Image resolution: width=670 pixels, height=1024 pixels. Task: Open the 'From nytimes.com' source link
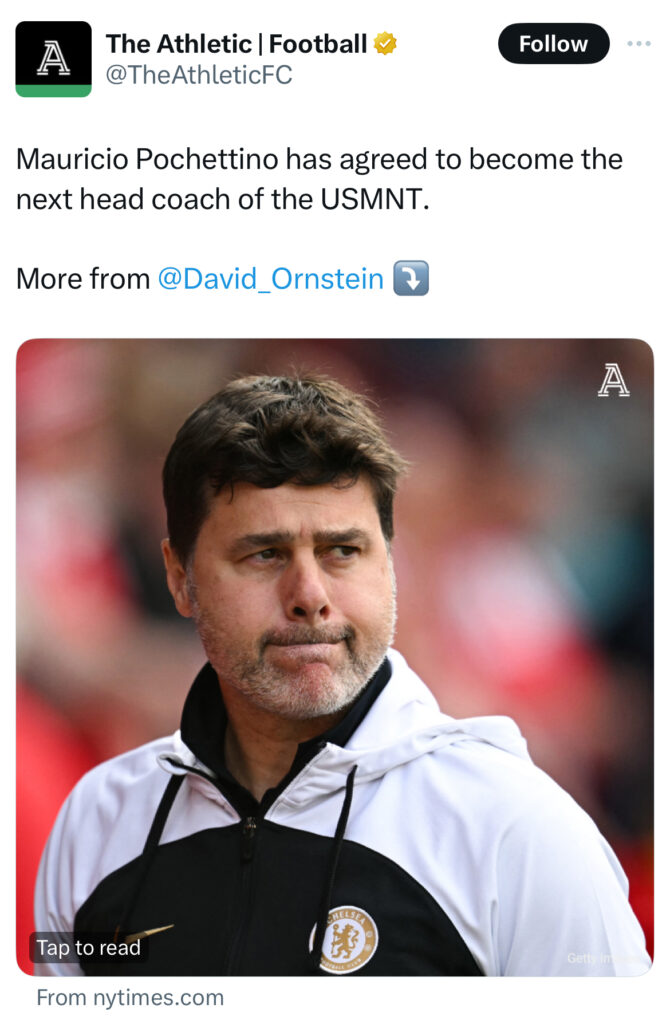pos(130,998)
